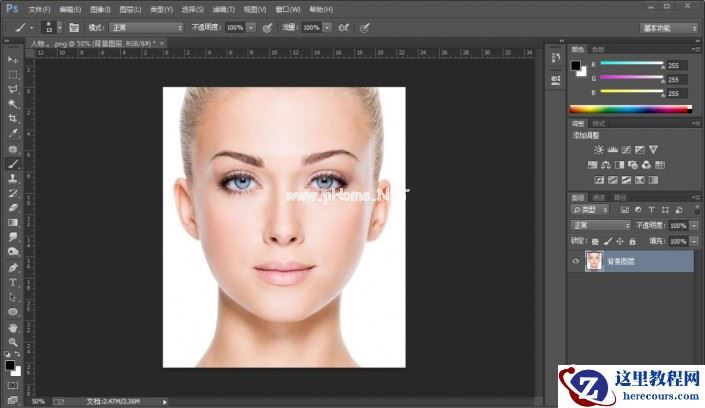Expand the 基本功能 workspace dropdown

[670, 28]
